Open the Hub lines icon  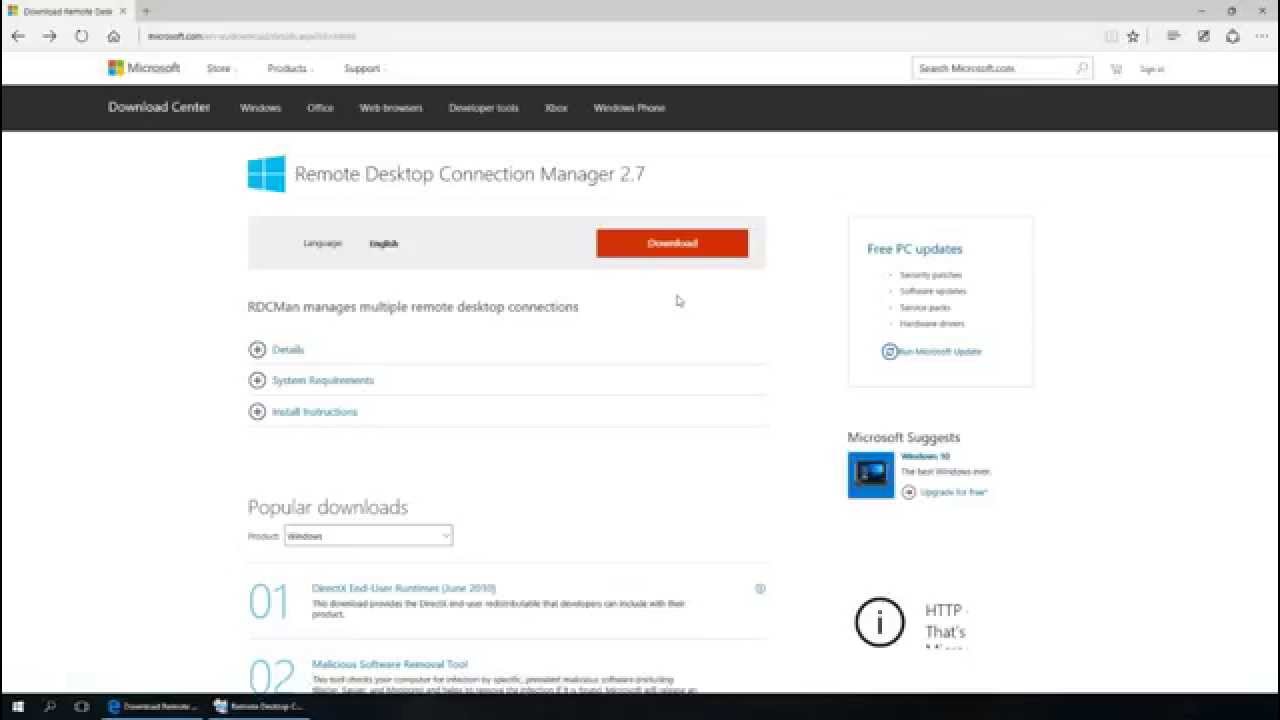point(1174,36)
